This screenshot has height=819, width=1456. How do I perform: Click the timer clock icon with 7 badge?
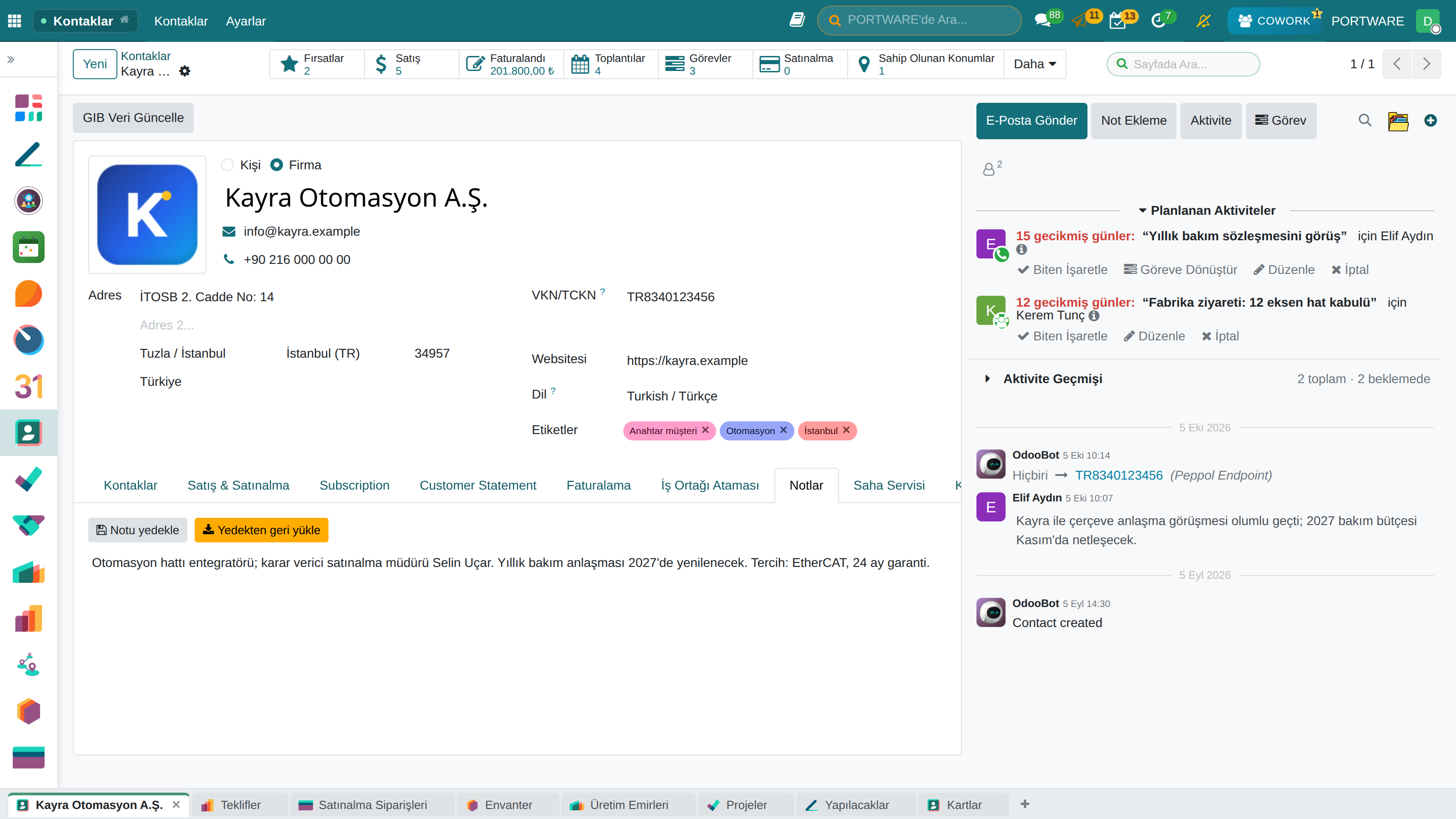tap(1158, 21)
